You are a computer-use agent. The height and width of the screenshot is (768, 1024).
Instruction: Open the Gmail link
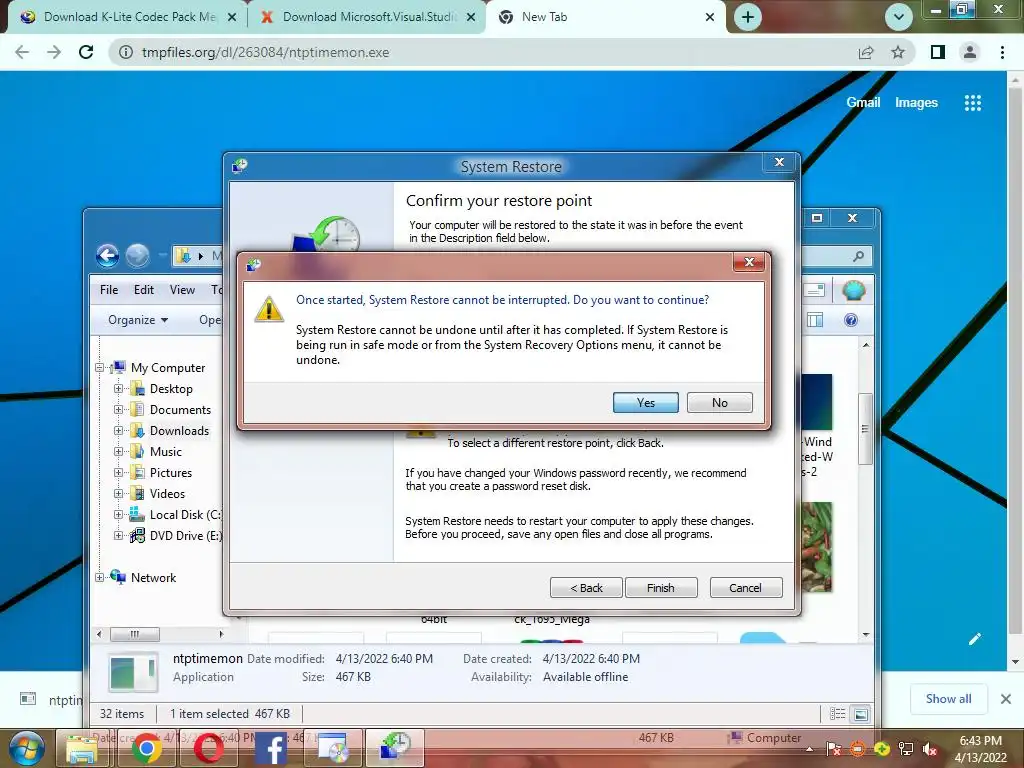tap(863, 103)
